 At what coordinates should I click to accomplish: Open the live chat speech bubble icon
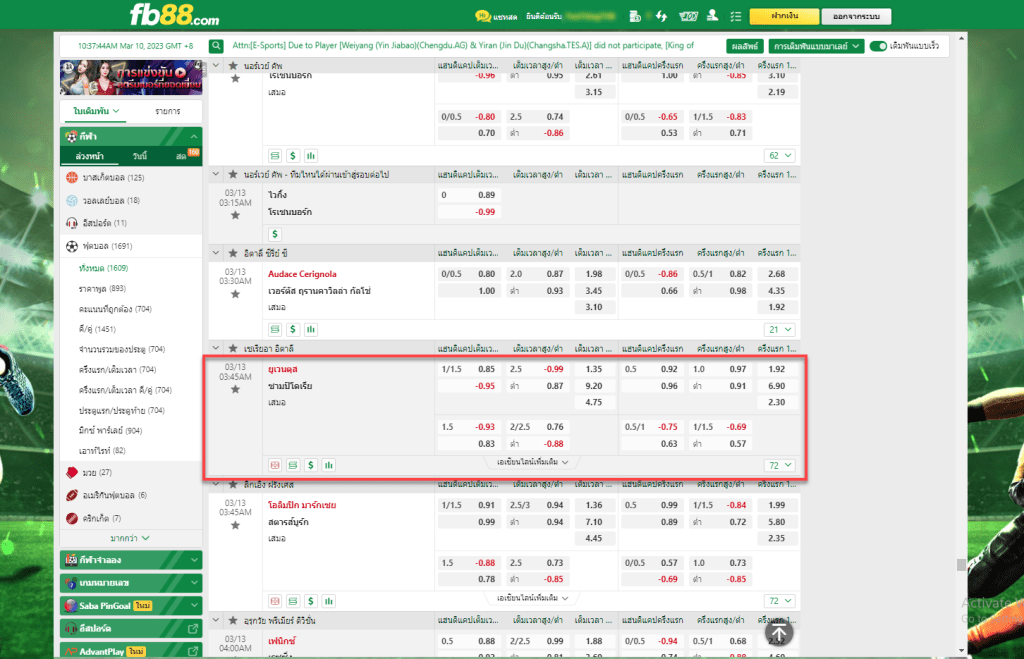[482, 17]
